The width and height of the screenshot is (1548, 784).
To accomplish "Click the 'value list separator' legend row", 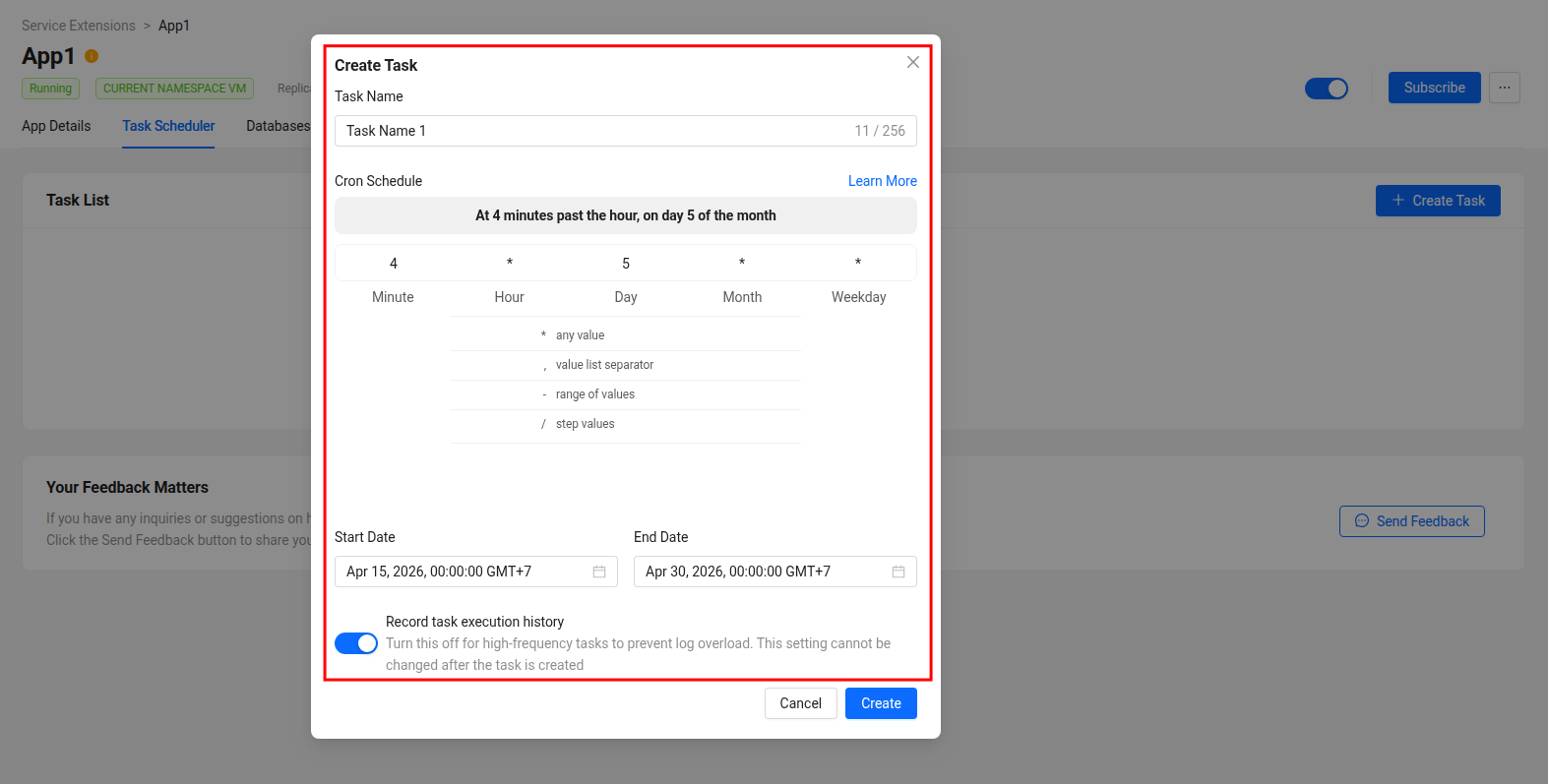I will coord(626,365).
